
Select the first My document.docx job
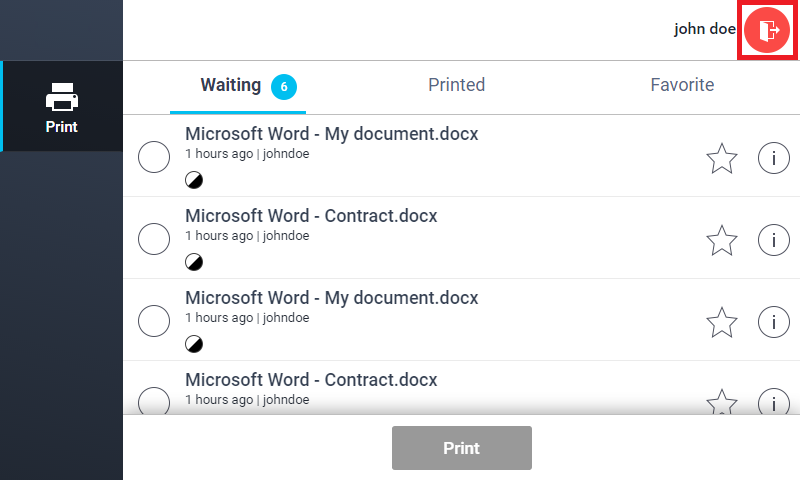coord(154,158)
